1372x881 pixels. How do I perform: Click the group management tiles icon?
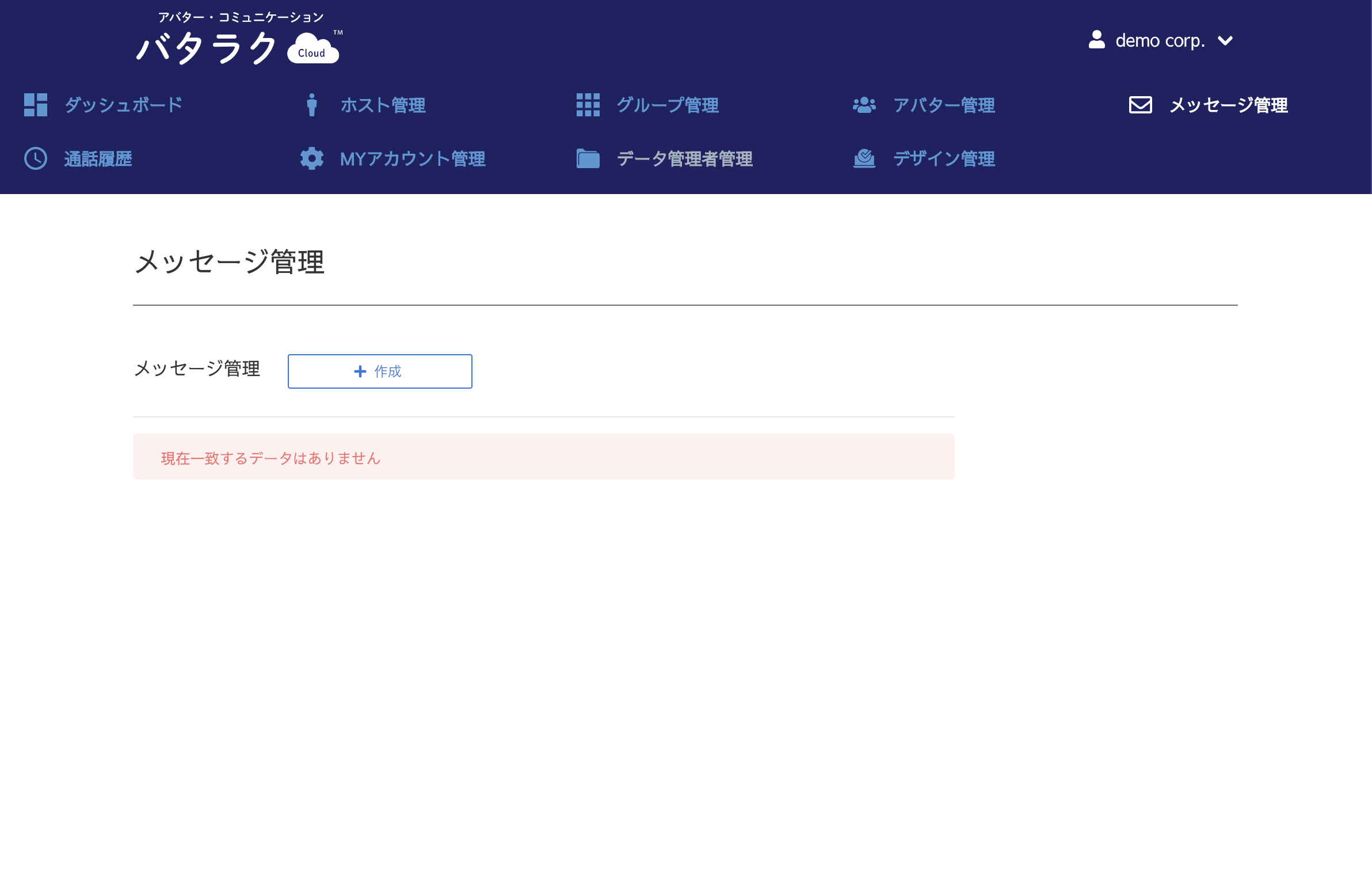588,105
